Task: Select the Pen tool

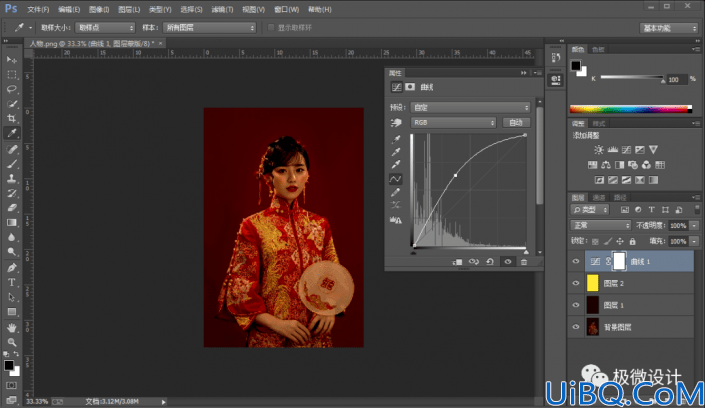Action: 12,268
